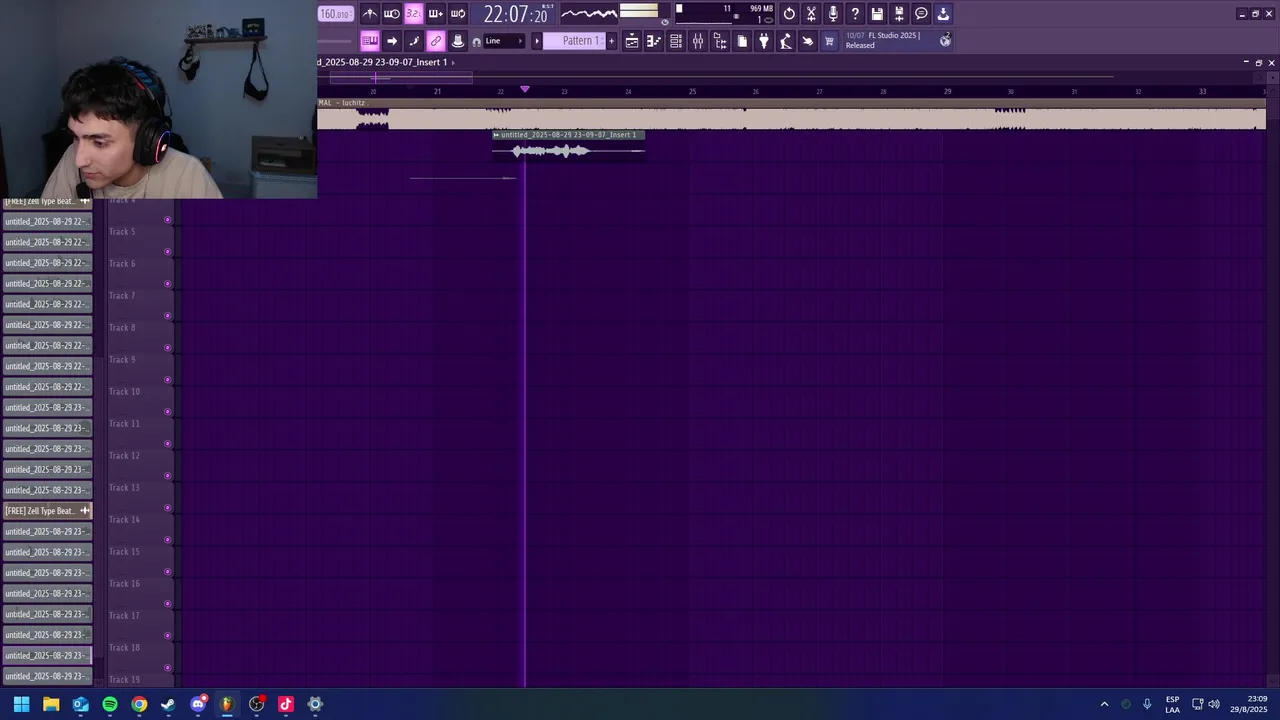Screen dimensions: 1280x720
Task: Open audio editor scissors icon
Action: tap(811, 14)
